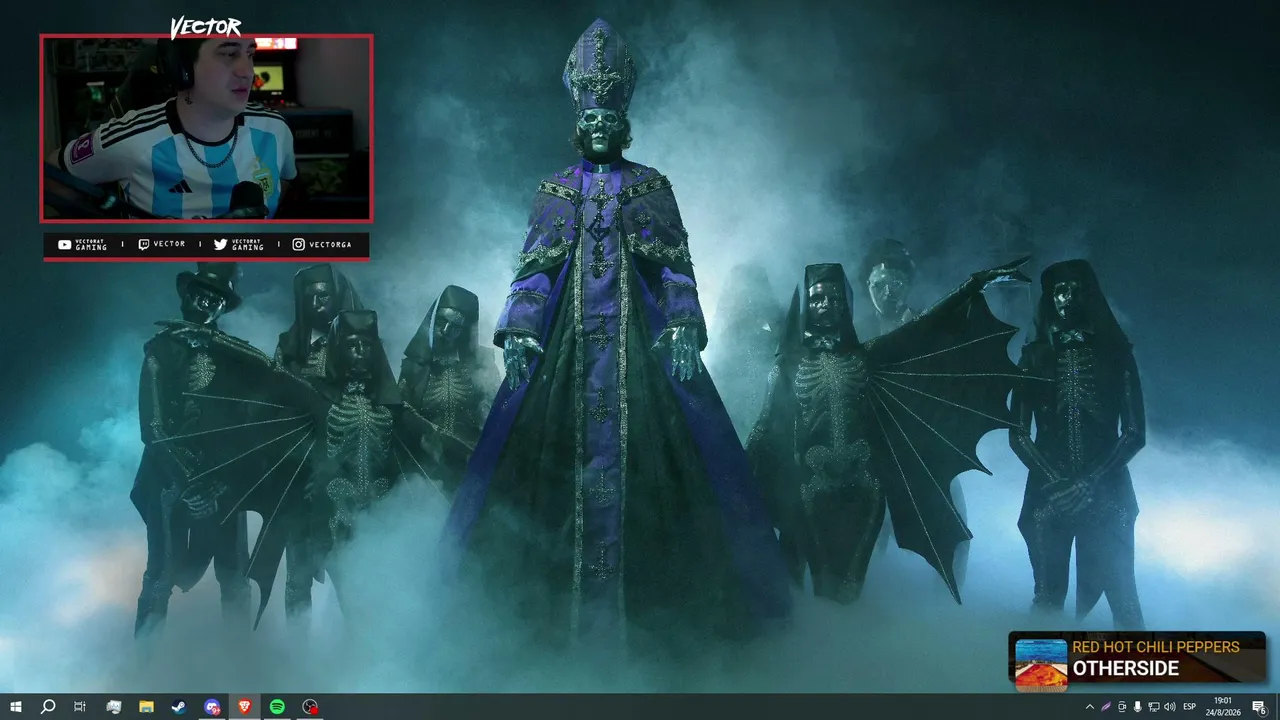
Task: Open the Windows Start menu
Action: coord(16,707)
